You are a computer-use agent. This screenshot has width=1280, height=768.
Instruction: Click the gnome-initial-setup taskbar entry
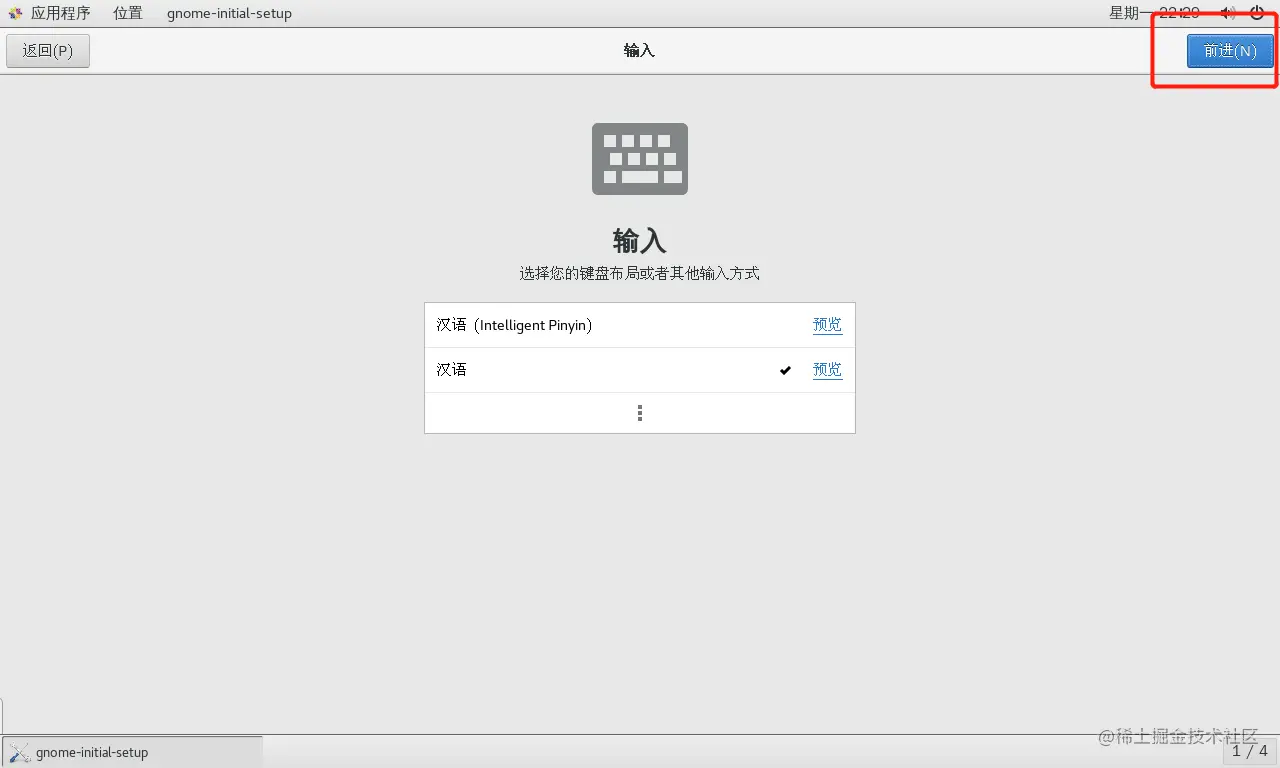[x=133, y=752]
